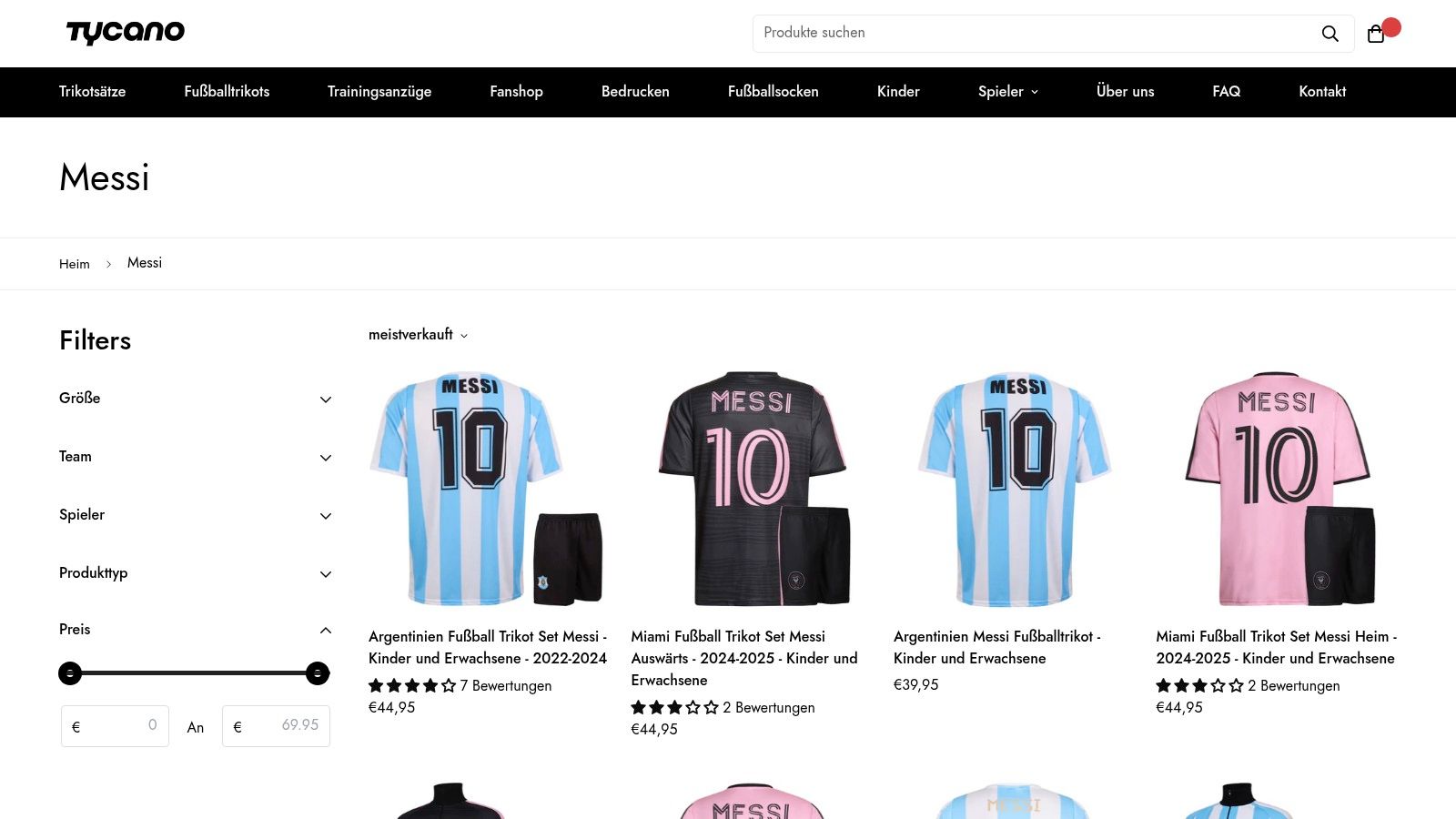Open the shopping bag cart icon
1456x819 pixels.
[1376, 34]
